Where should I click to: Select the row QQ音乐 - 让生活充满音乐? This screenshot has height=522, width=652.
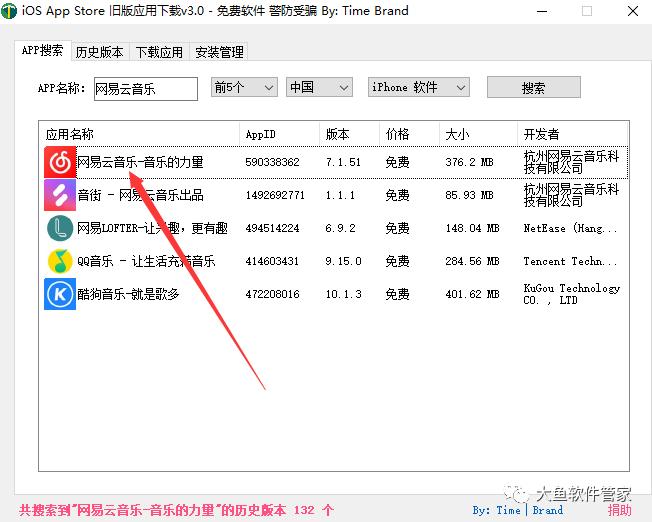(336, 261)
